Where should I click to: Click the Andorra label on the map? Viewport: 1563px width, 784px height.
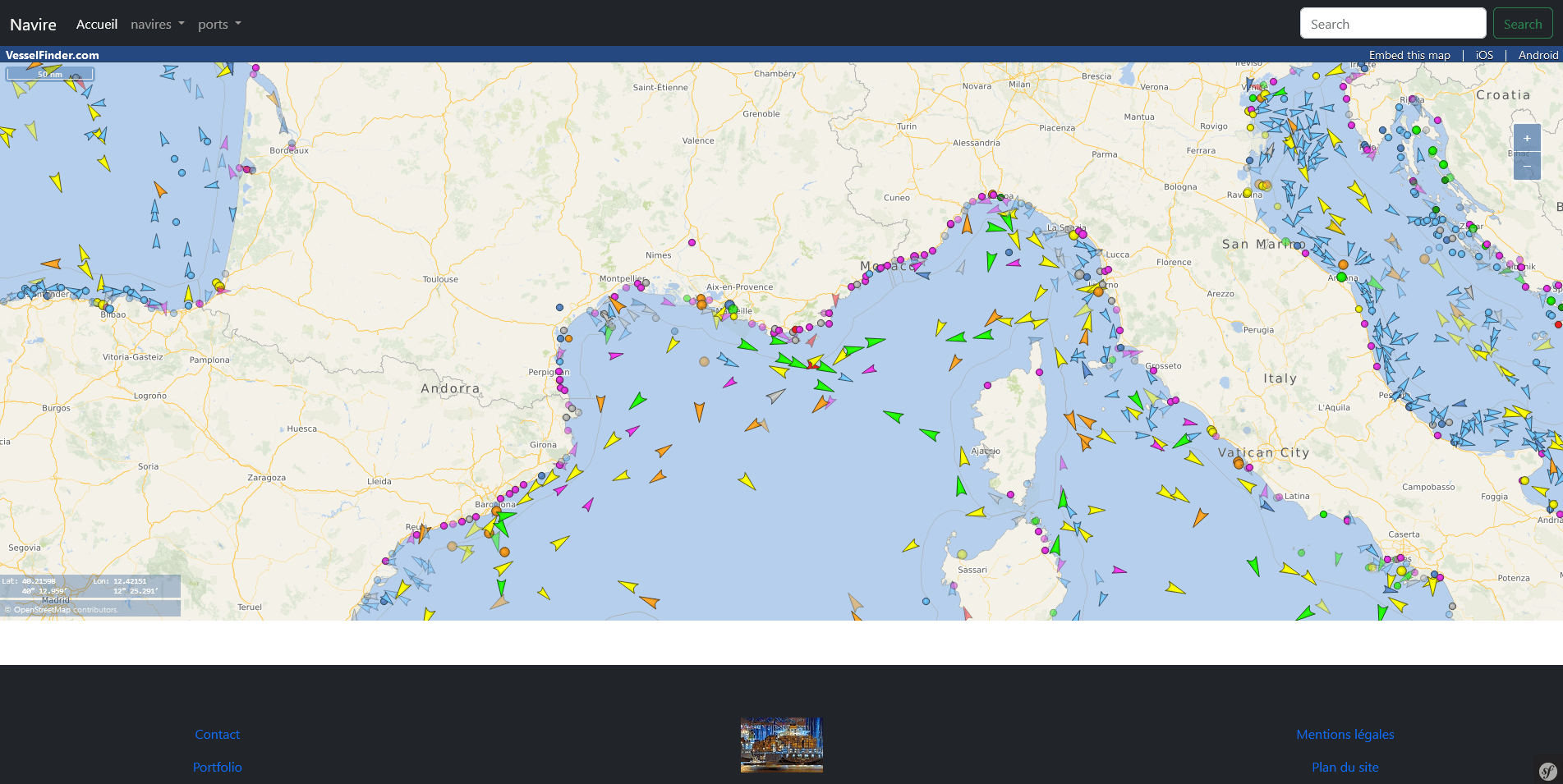tap(450, 388)
